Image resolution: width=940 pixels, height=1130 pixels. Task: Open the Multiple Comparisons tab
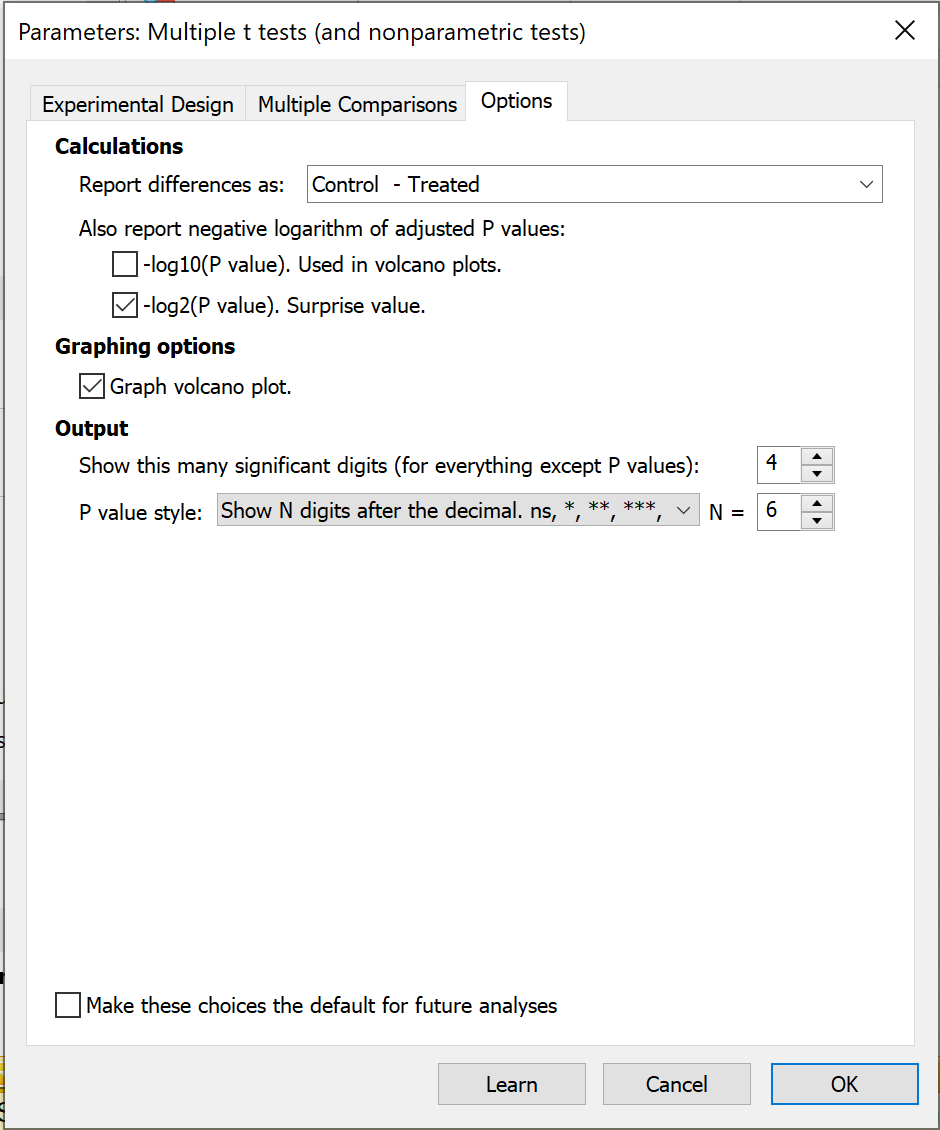[357, 104]
